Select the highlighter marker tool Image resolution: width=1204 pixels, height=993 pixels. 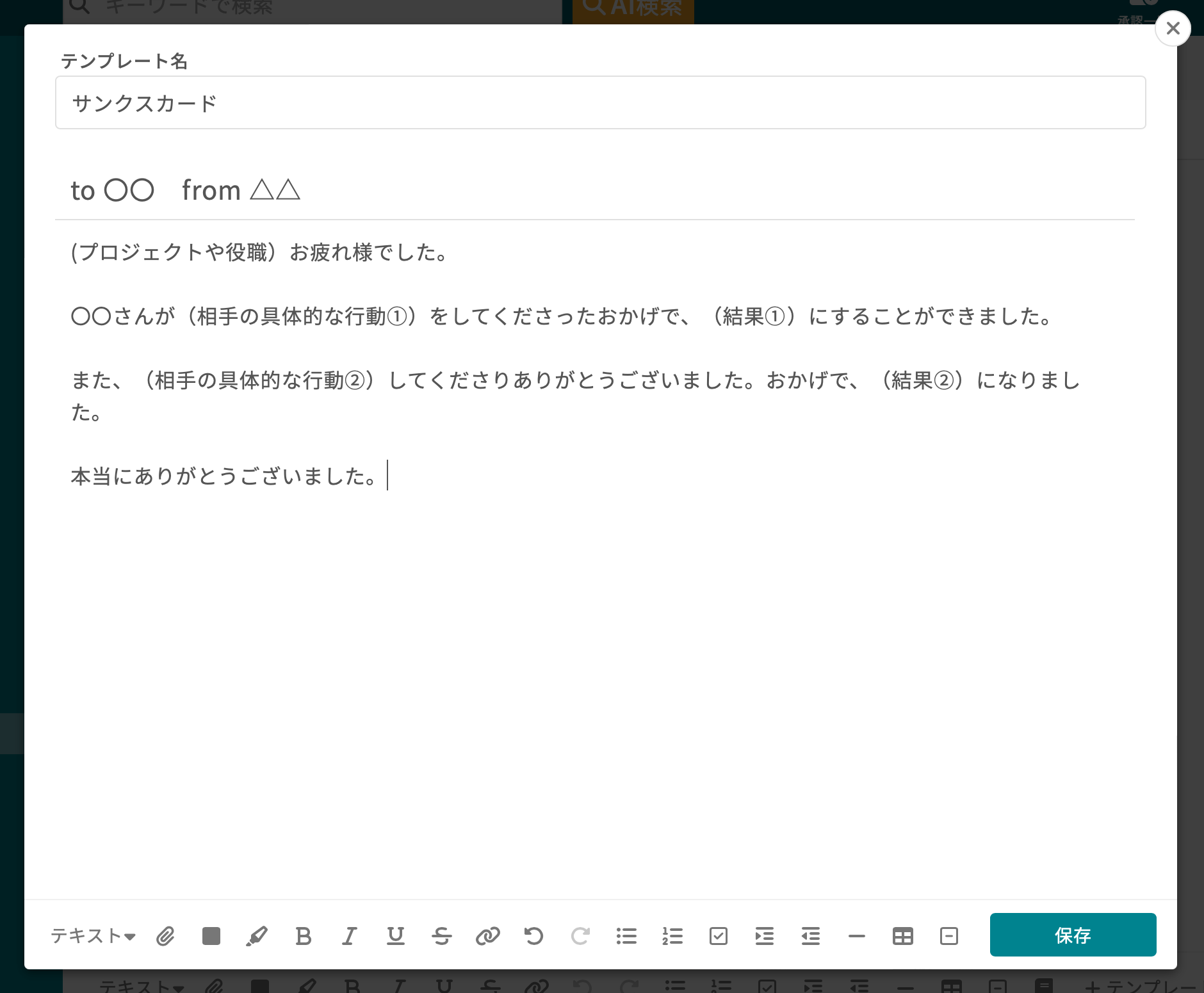(x=257, y=936)
